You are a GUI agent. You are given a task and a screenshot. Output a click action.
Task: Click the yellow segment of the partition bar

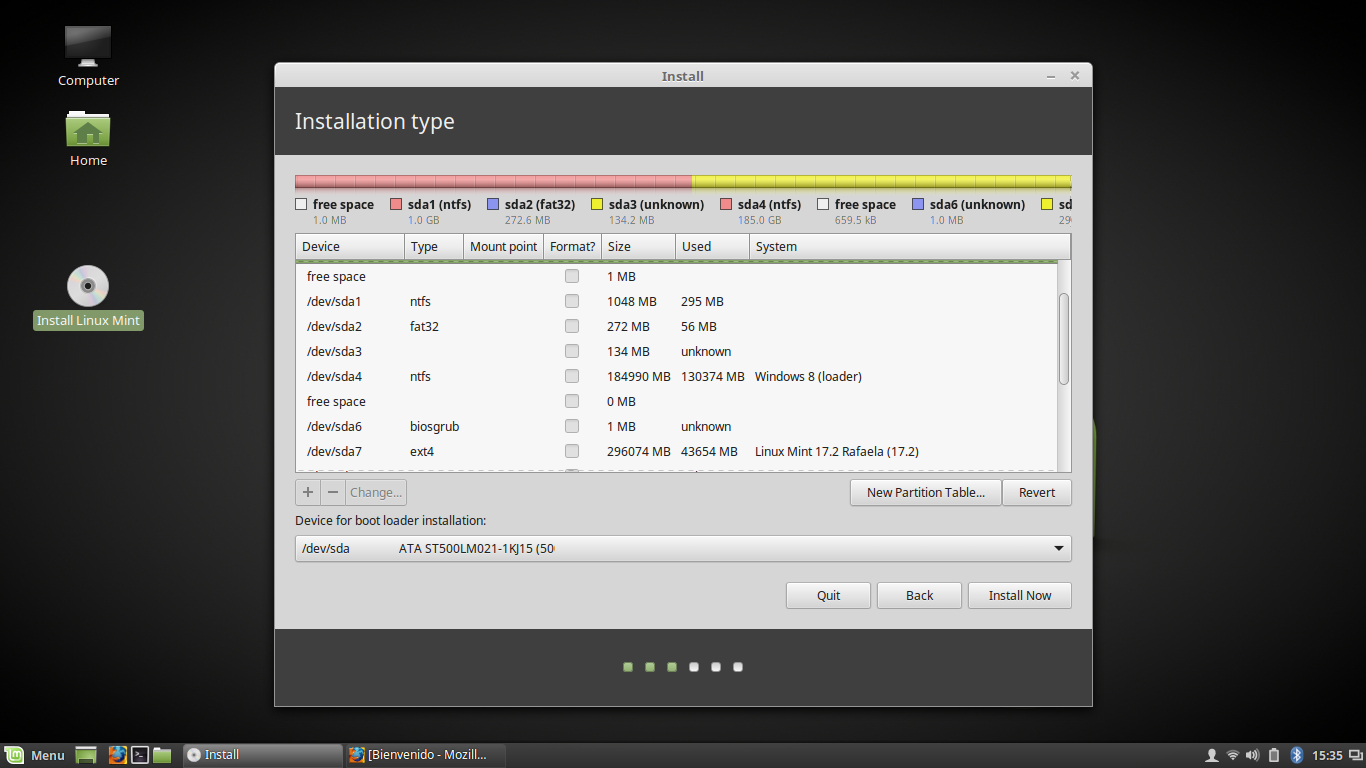[x=882, y=182]
